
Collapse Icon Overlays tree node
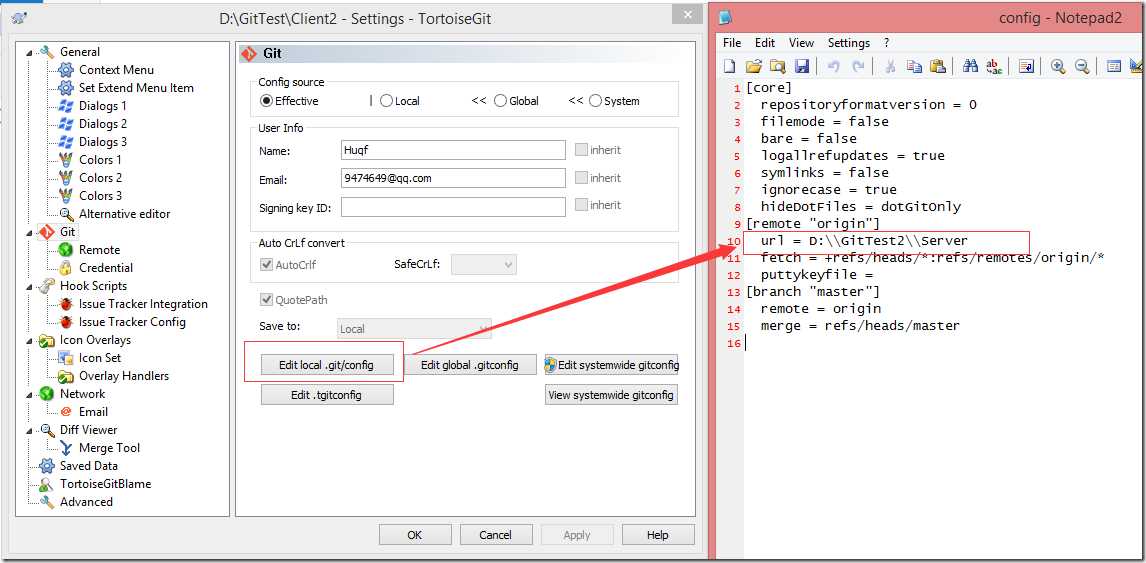pos(30,341)
